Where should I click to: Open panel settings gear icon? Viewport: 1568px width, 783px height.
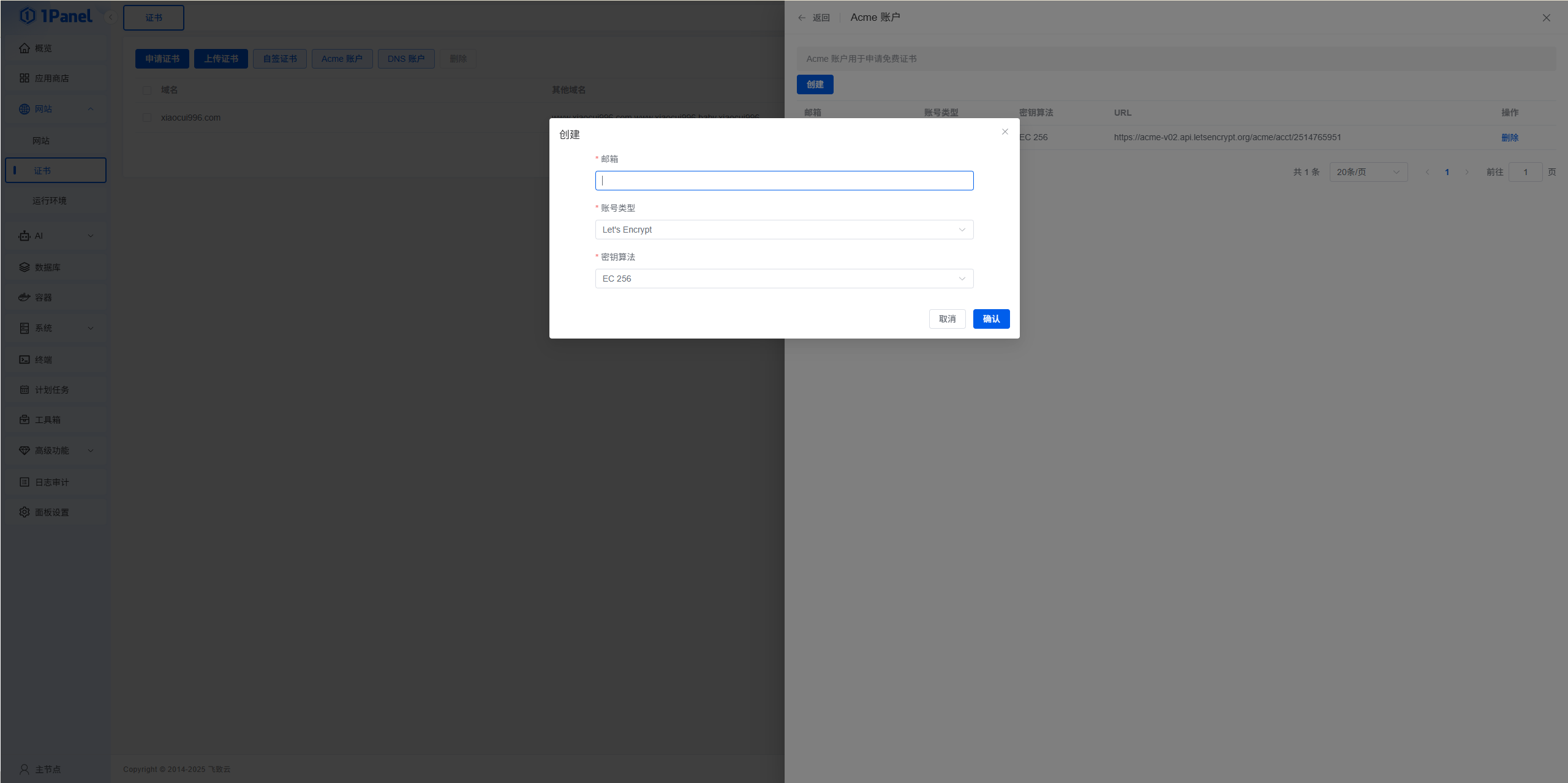pos(24,512)
